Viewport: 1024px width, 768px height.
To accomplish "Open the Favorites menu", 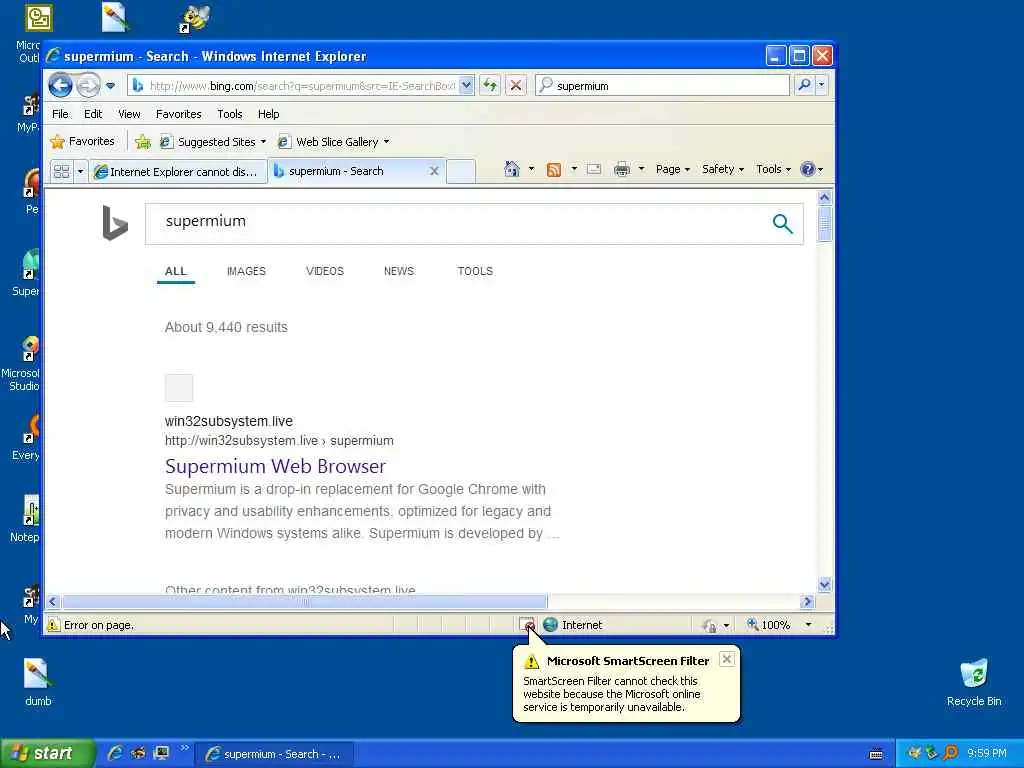I will (x=178, y=114).
